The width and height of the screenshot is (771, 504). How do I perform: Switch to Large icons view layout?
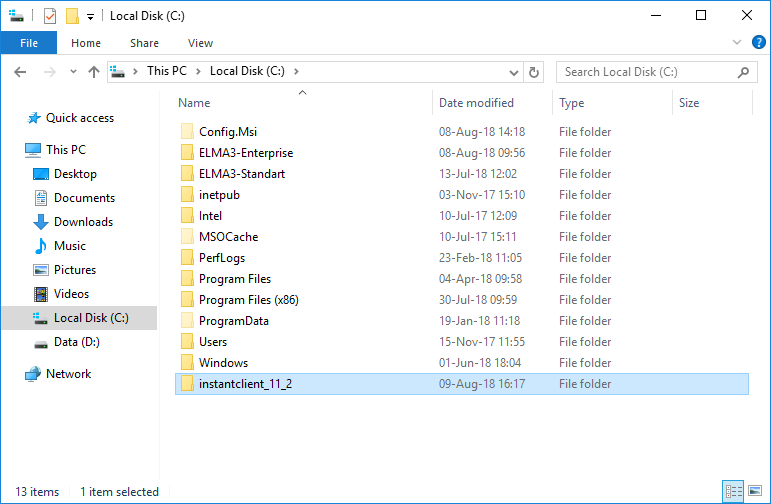[754, 491]
